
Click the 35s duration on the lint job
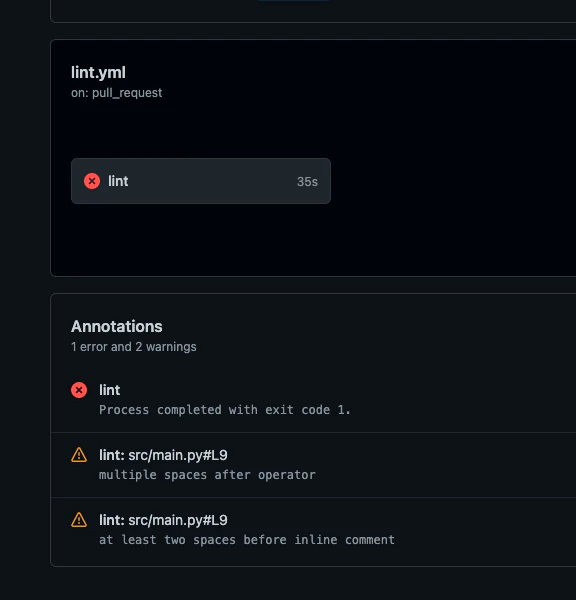307,182
